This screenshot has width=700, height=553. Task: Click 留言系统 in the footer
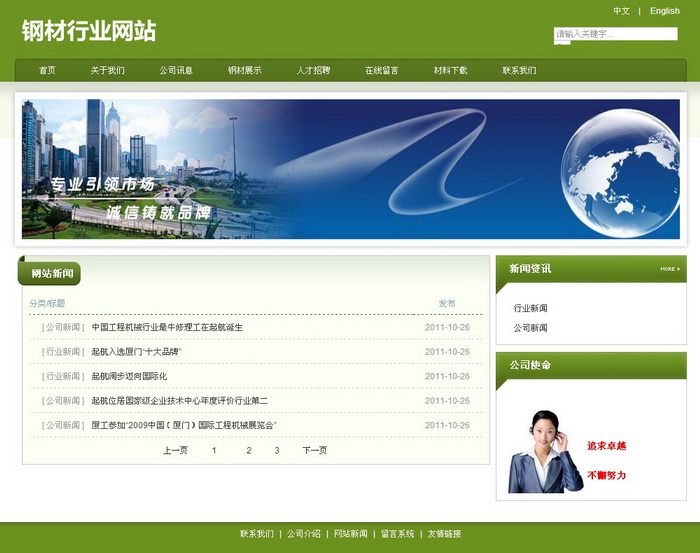397,534
